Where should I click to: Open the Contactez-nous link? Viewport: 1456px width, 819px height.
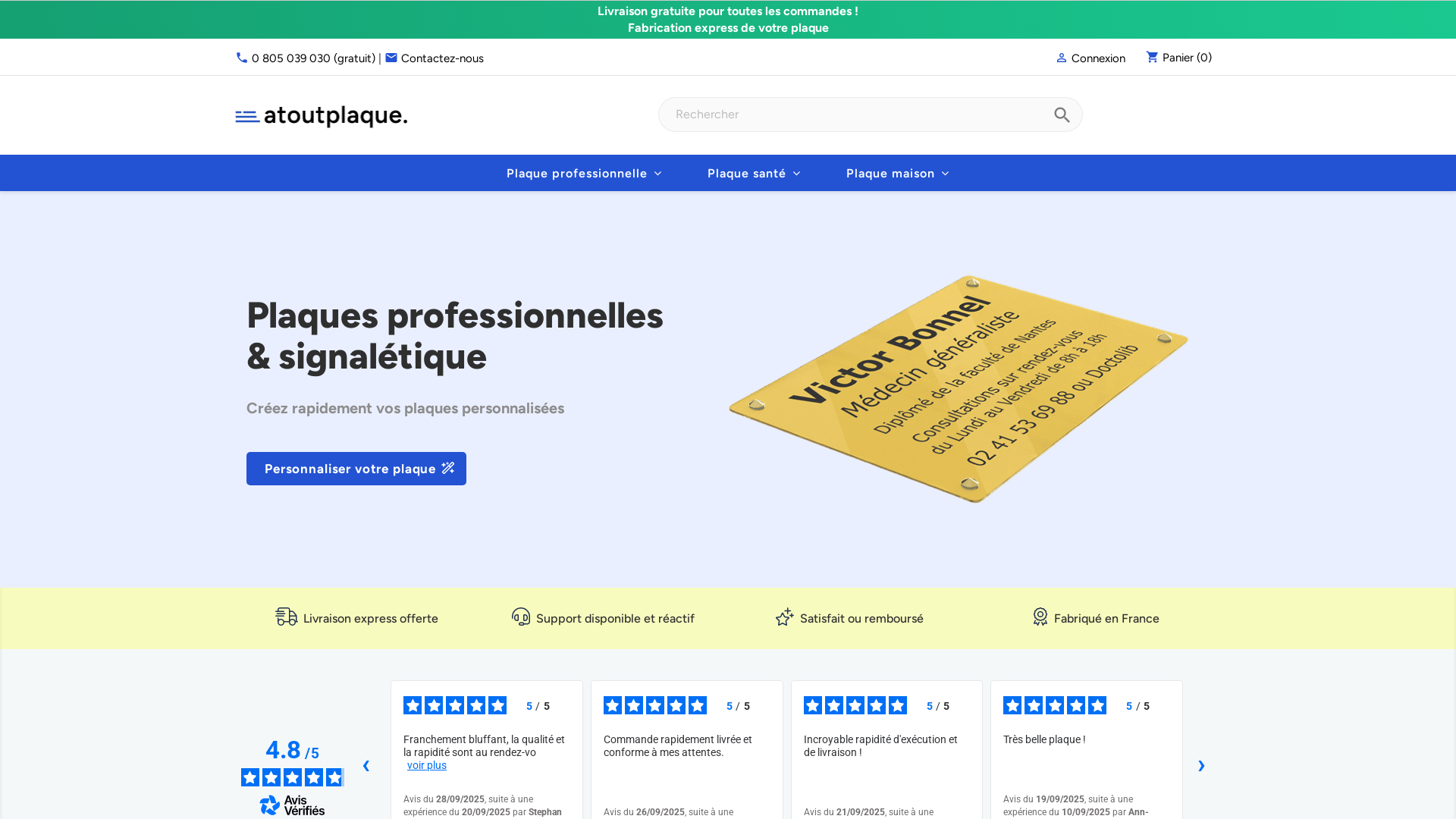(442, 58)
